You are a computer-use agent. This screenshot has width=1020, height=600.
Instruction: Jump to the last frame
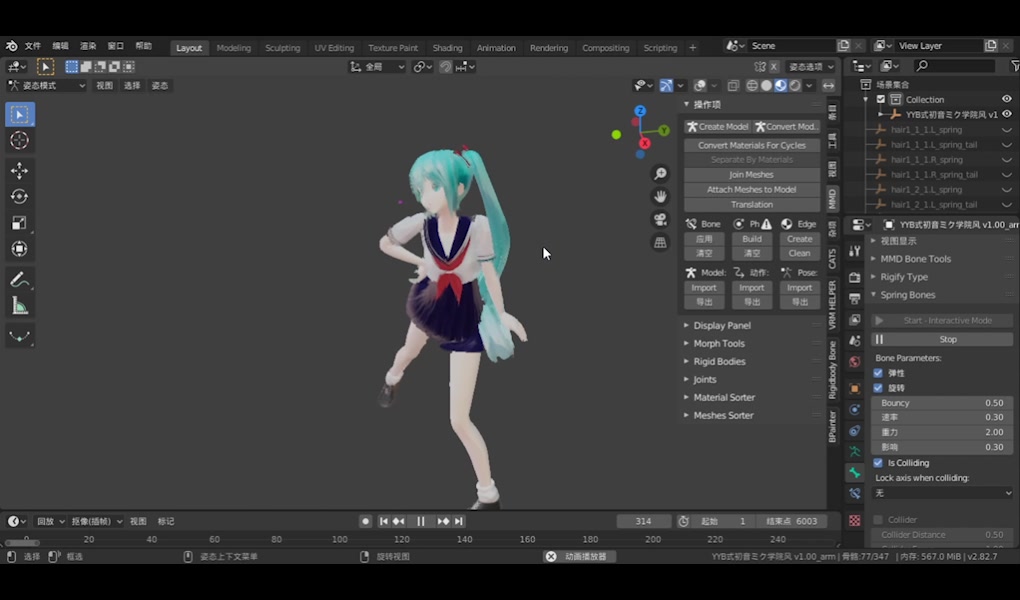click(459, 521)
